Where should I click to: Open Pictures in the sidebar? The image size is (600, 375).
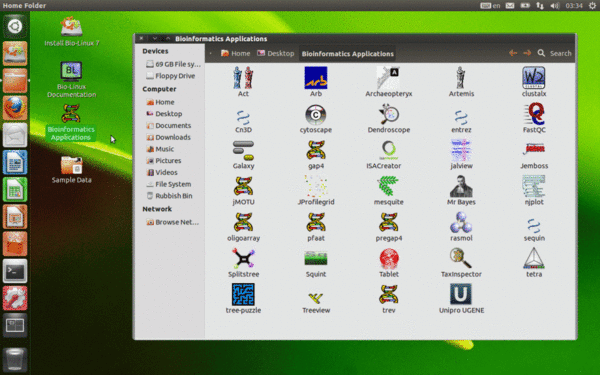coord(163,160)
